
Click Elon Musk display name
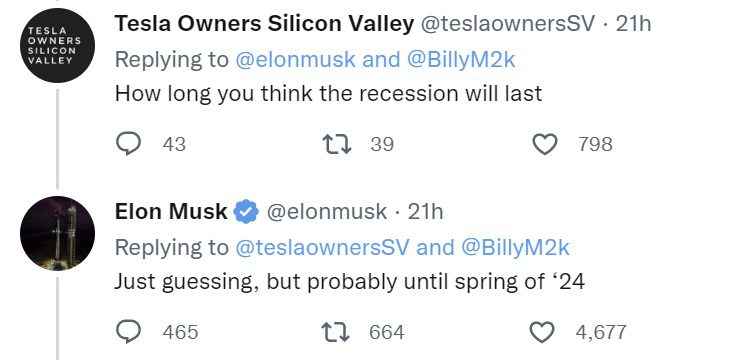[171, 211]
